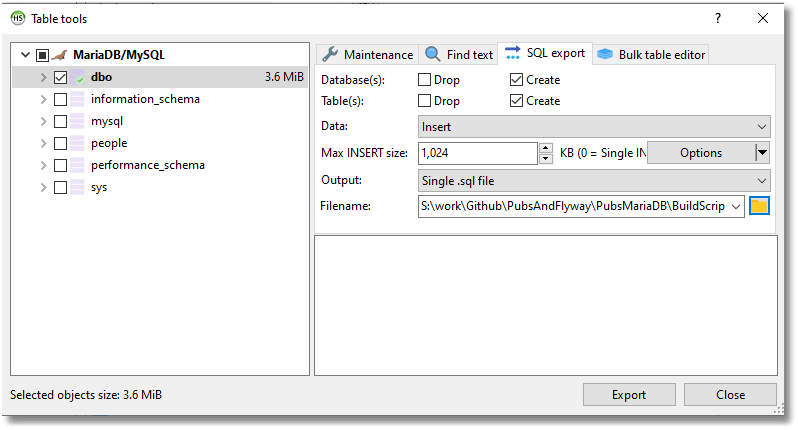Viewport: 798px width, 430px height.
Task: Disable Create for Table(s)
Action: pos(517,101)
